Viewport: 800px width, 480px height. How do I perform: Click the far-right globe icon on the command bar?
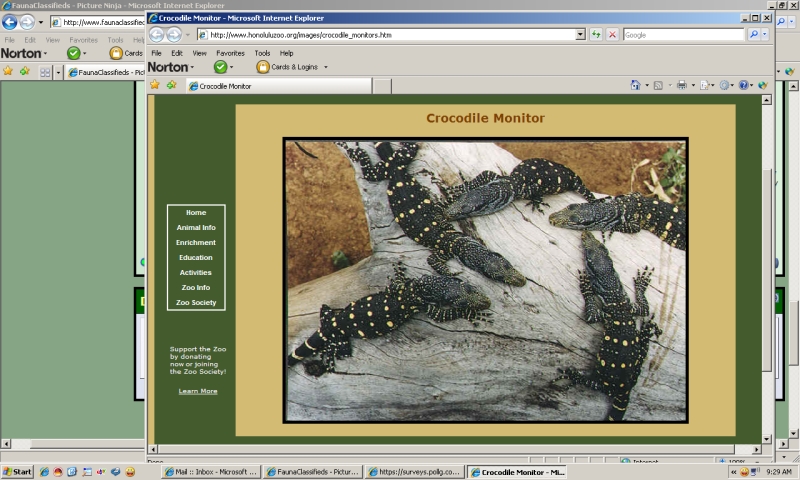(x=763, y=85)
